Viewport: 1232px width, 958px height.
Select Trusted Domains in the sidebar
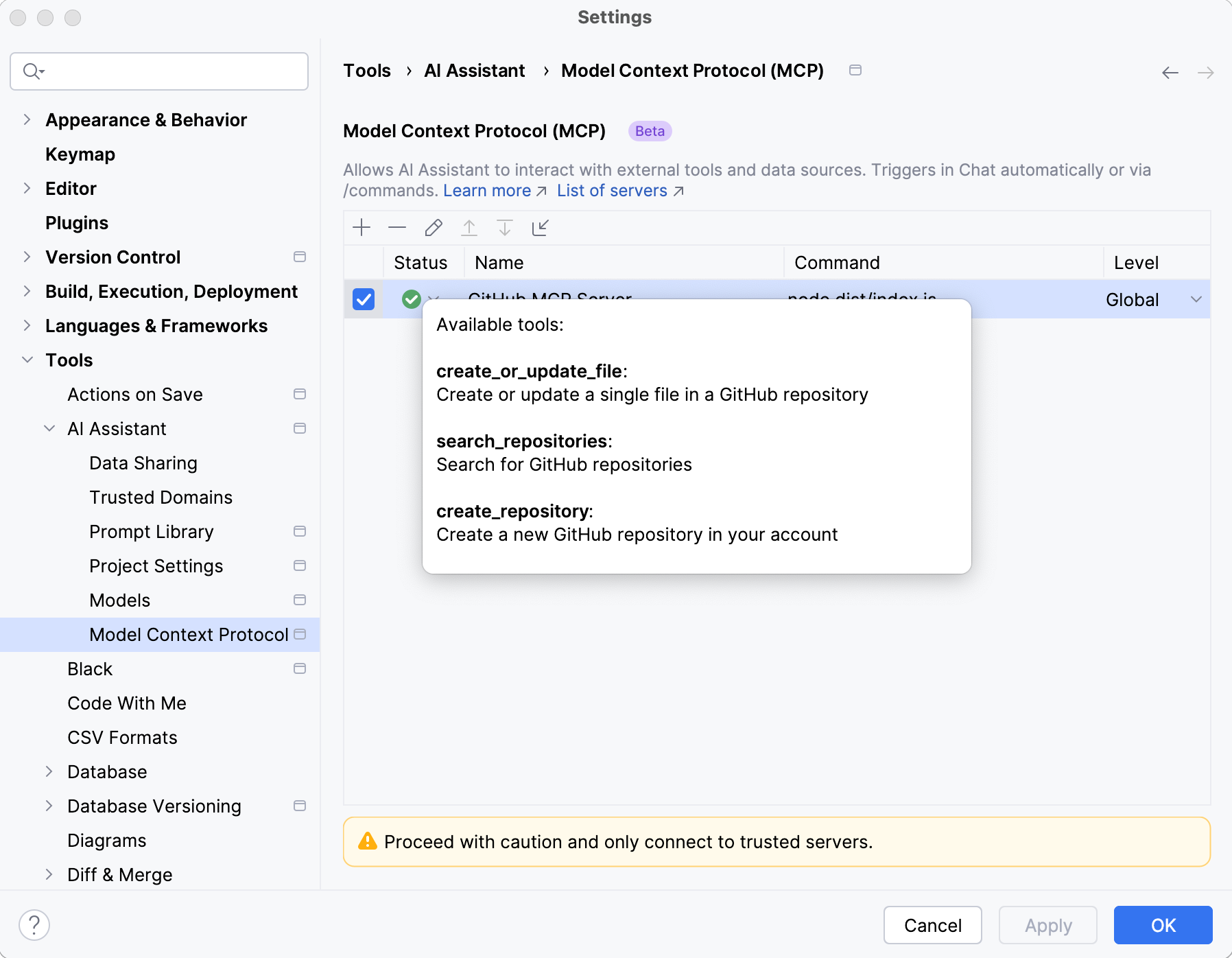click(x=161, y=498)
